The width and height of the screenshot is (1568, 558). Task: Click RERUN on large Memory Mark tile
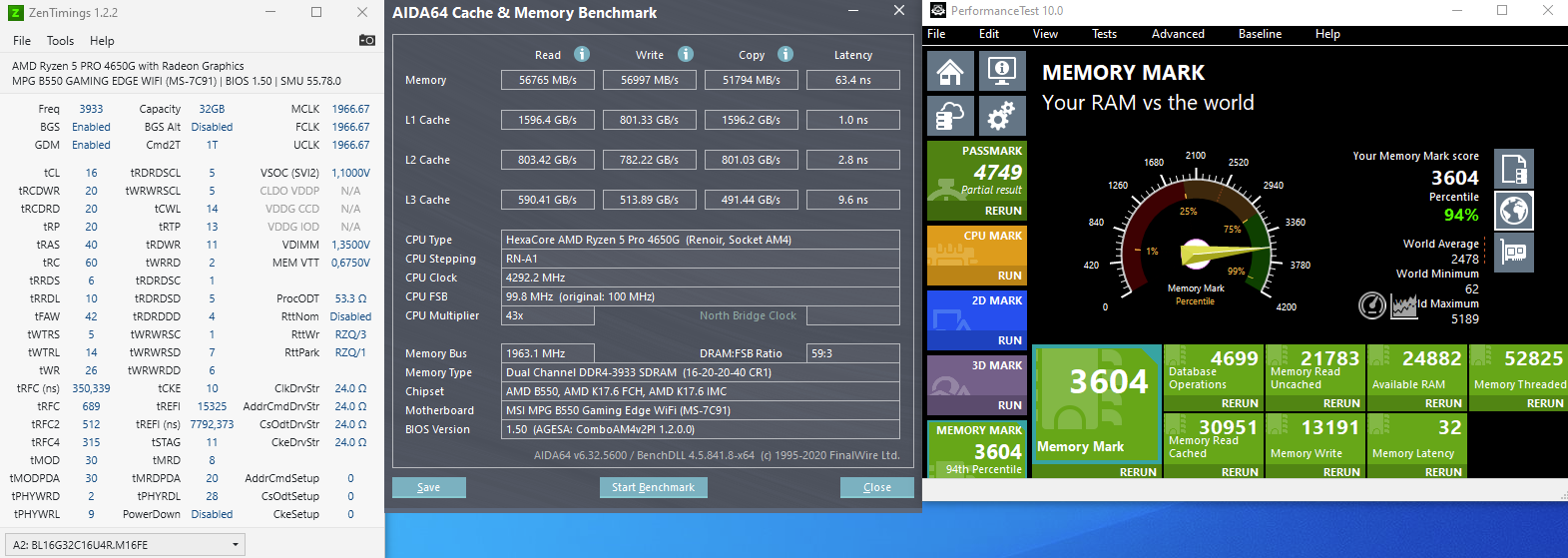point(1138,472)
